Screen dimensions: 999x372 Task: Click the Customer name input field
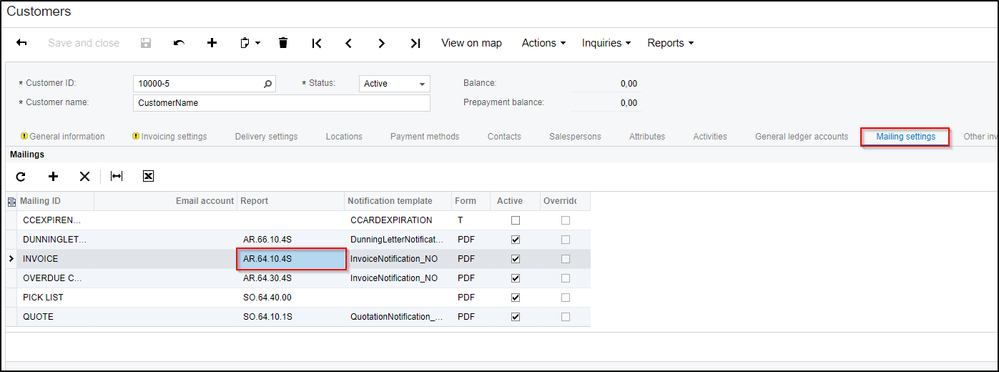click(x=282, y=103)
